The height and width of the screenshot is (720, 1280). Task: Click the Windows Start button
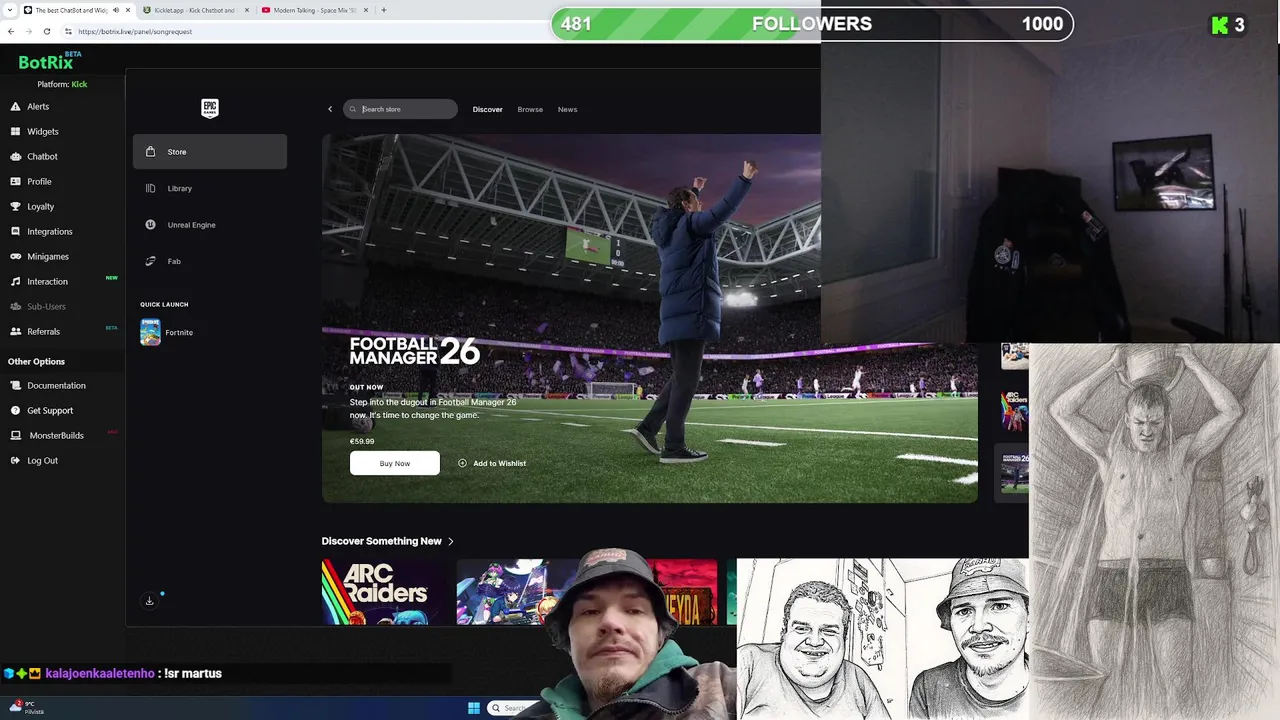click(x=474, y=708)
